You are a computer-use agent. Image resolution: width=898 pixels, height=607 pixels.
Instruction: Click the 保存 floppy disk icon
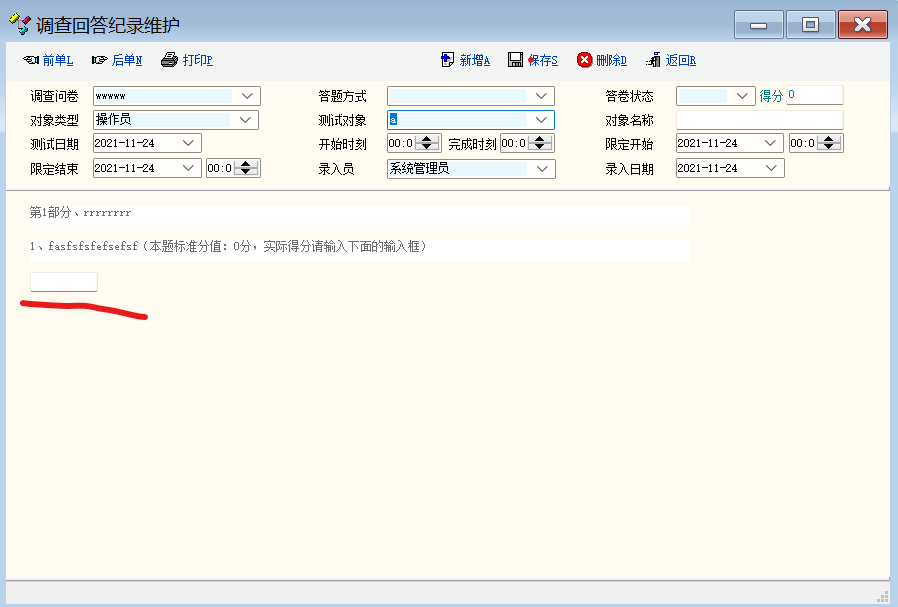coord(515,60)
